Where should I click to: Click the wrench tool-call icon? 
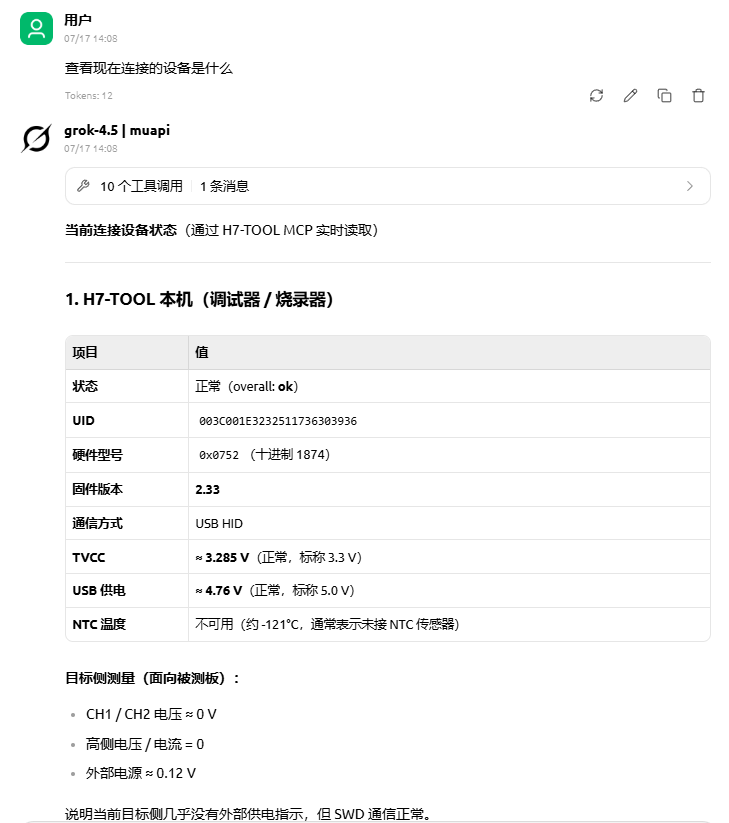[83, 186]
